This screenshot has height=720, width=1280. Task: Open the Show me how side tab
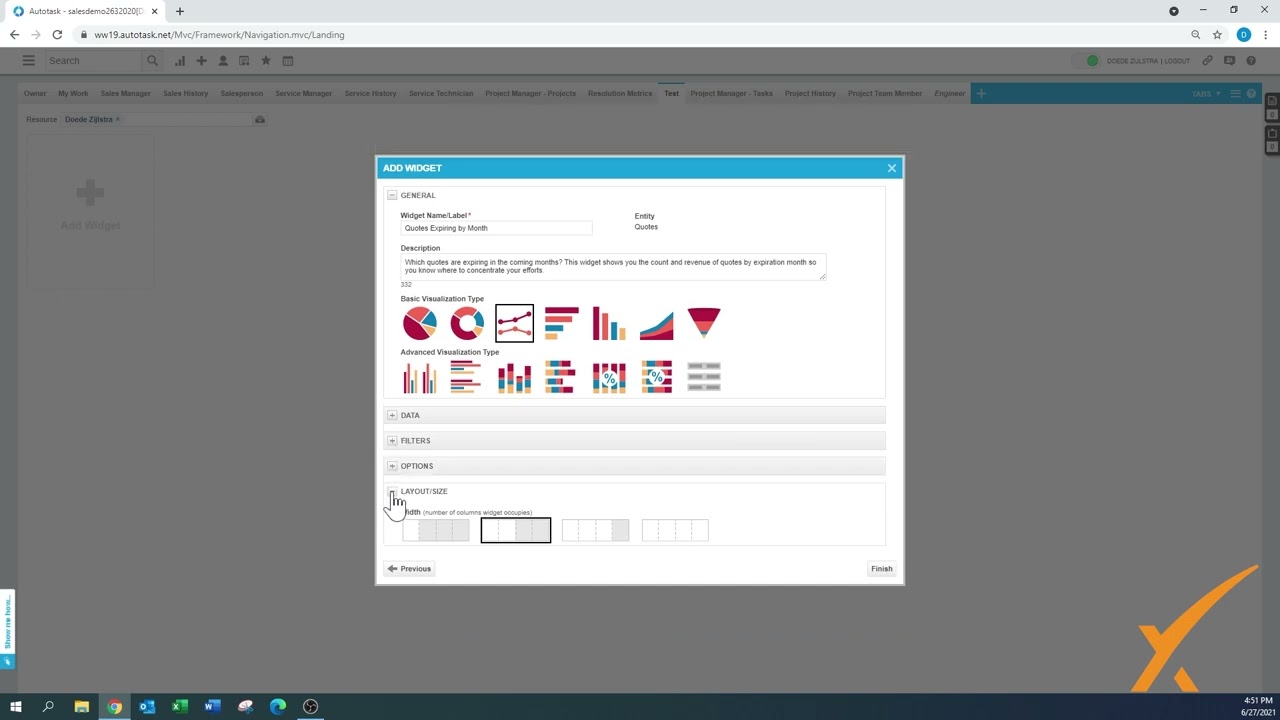pyautogui.click(x=7, y=629)
